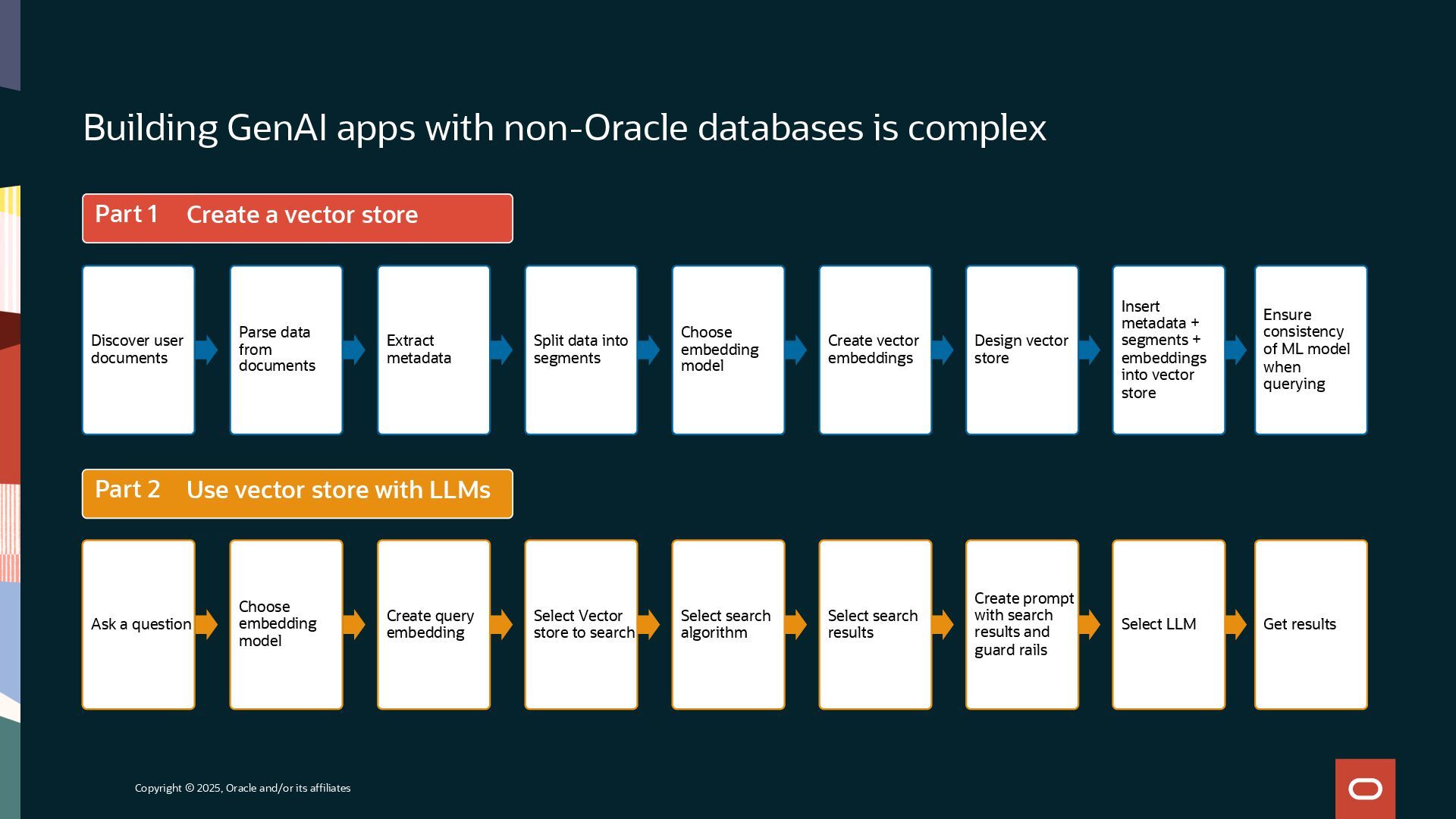The width and height of the screenshot is (1456, 819).
Task: Select the Select search algorithm box
Action: tap(728, 625)
